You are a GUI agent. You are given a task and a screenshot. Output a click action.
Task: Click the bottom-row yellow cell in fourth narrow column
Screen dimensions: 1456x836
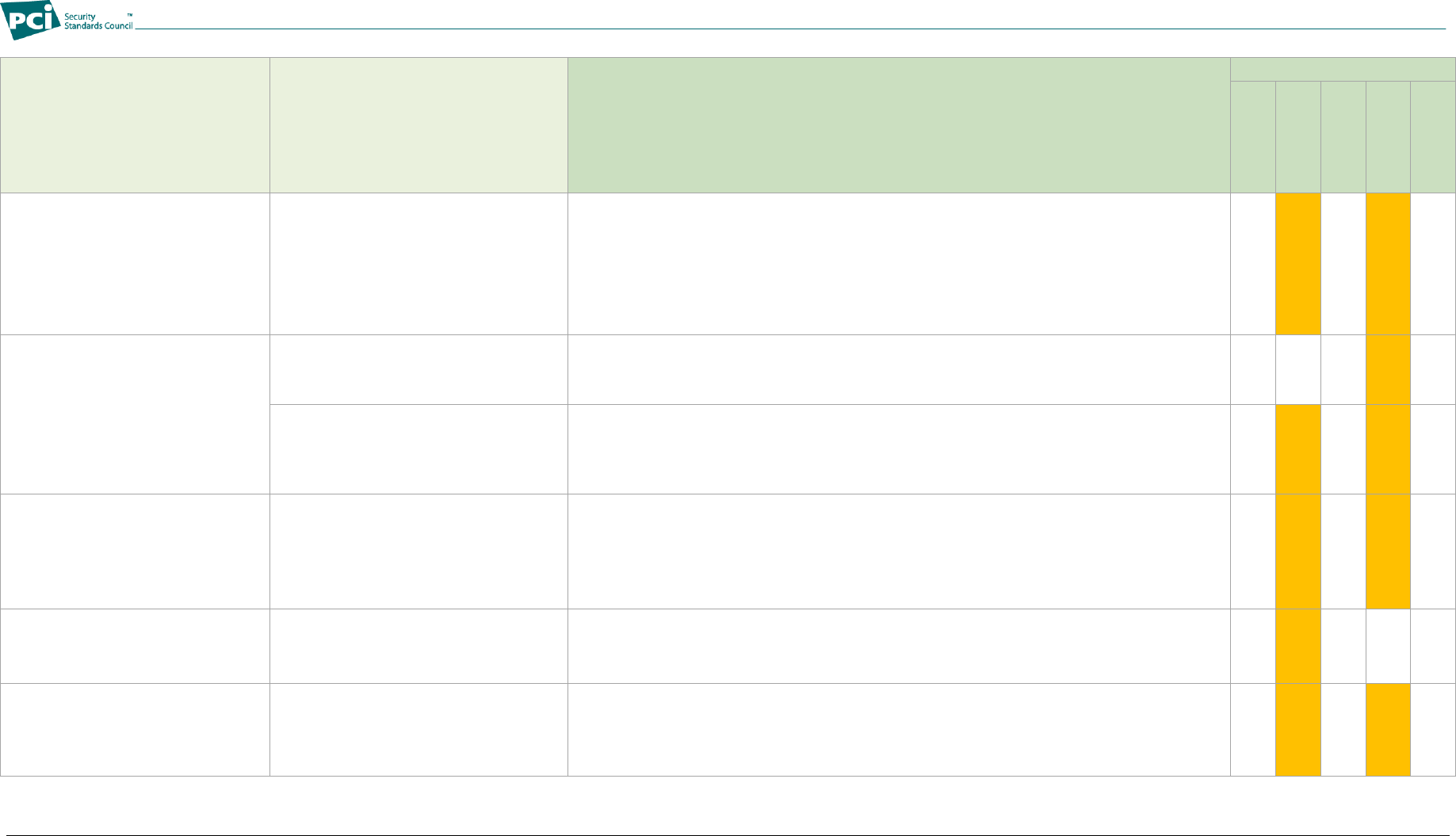pyautogui.click(x=1388, y=730)
